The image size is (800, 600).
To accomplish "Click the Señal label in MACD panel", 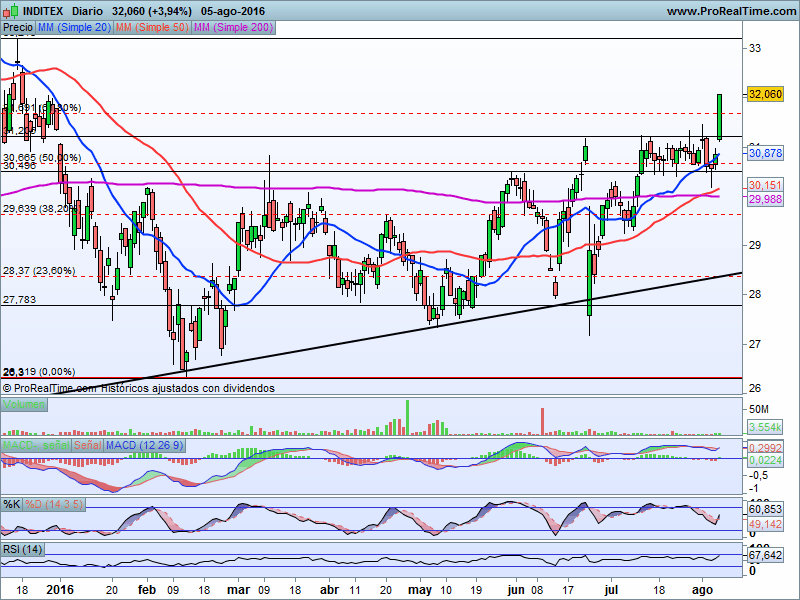I will coord(88,445).
